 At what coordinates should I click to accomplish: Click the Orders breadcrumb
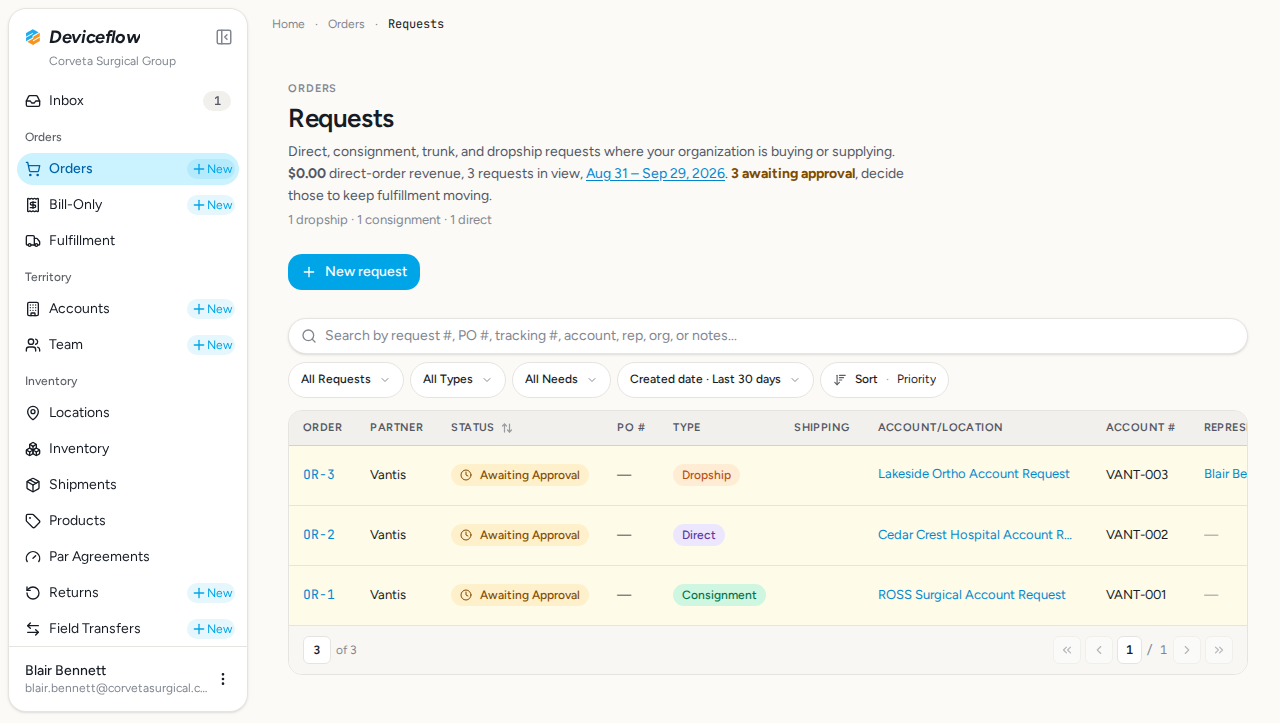(346, 24)
